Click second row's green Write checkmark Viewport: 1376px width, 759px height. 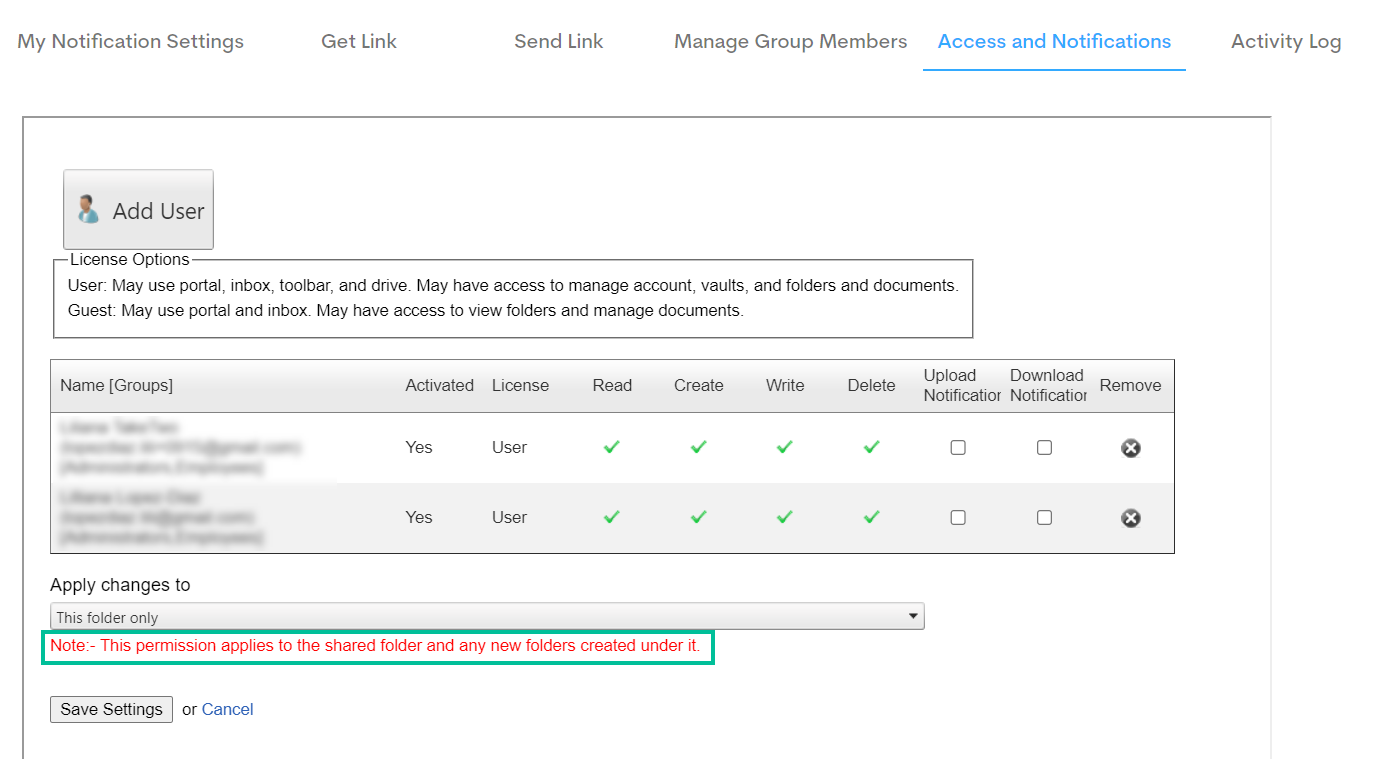[x=785, y=517]
